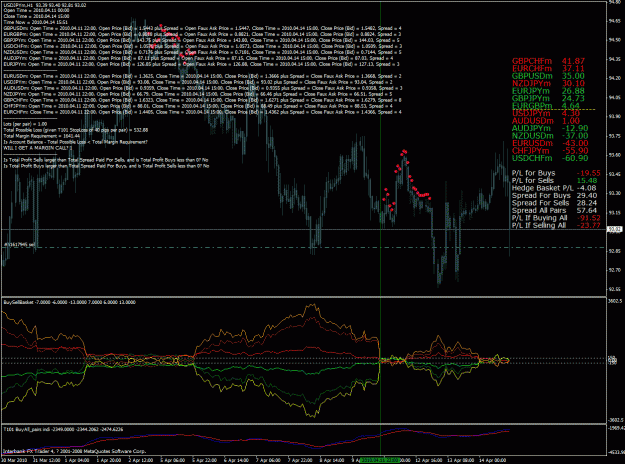Viewport: 625px width, 464px height.
Task: Click the 'WILL I GET A MARGIN CALL?' line
Action: pos(38,148)
